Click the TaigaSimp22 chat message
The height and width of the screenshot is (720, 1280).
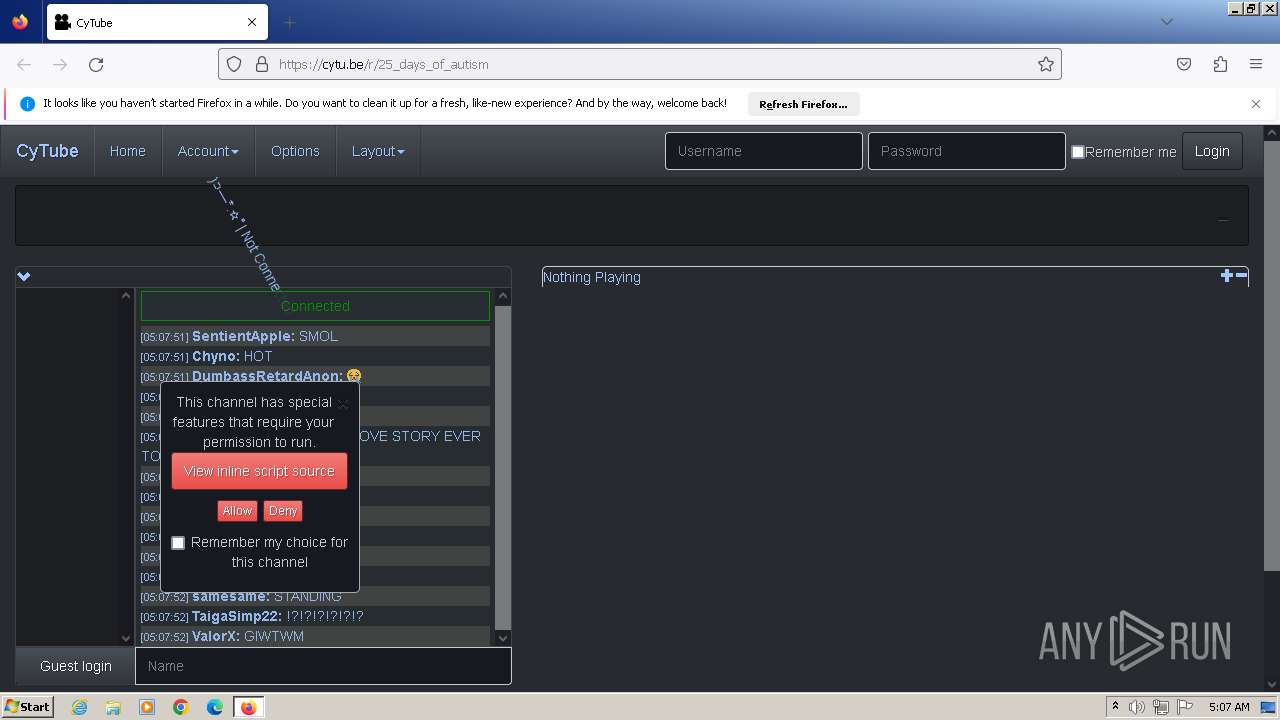pos(315,616)
